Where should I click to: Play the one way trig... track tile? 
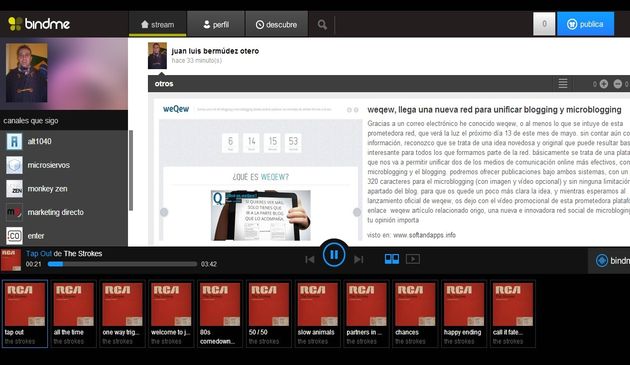pyautogui.click(x=123, y=314)
